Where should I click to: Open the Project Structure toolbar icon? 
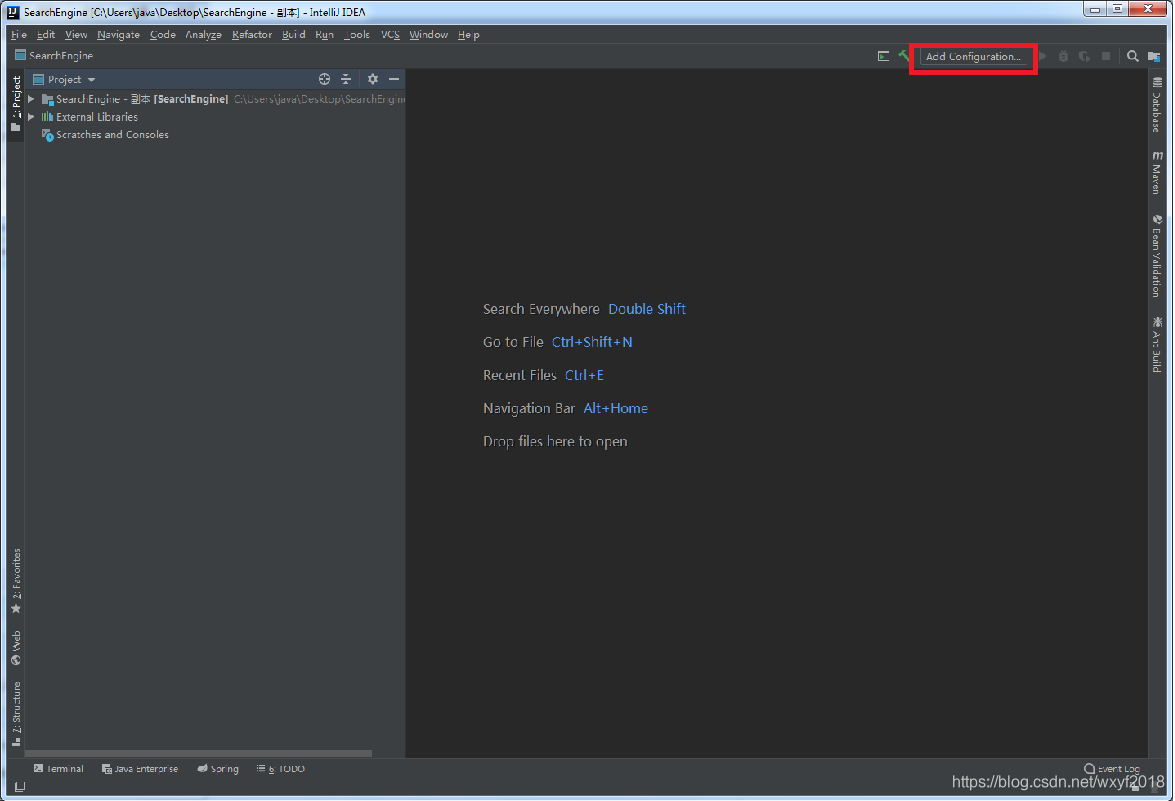[1154, 56]
